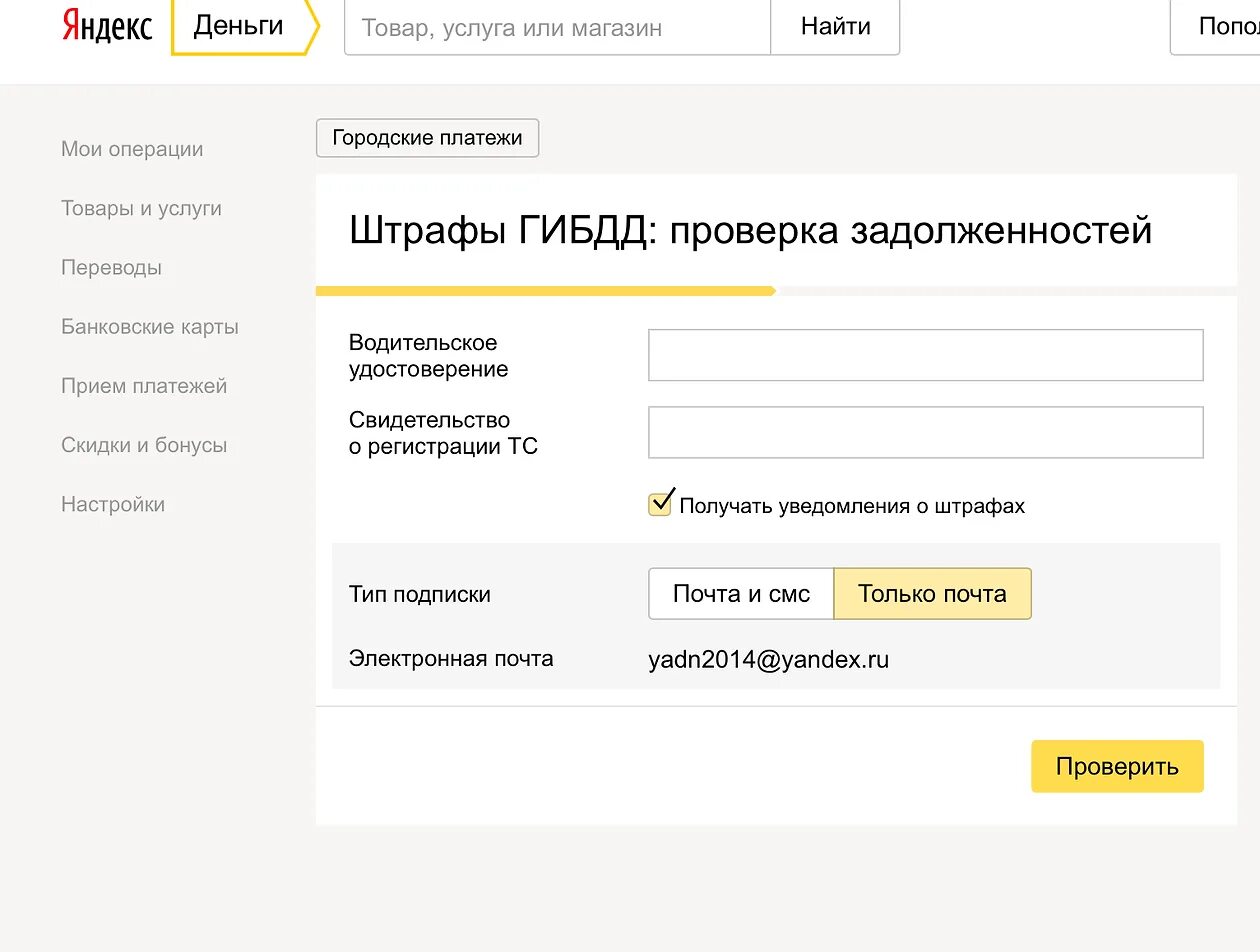Open Банковские карты section
The image size is (1260, 952).
[149, 326]
